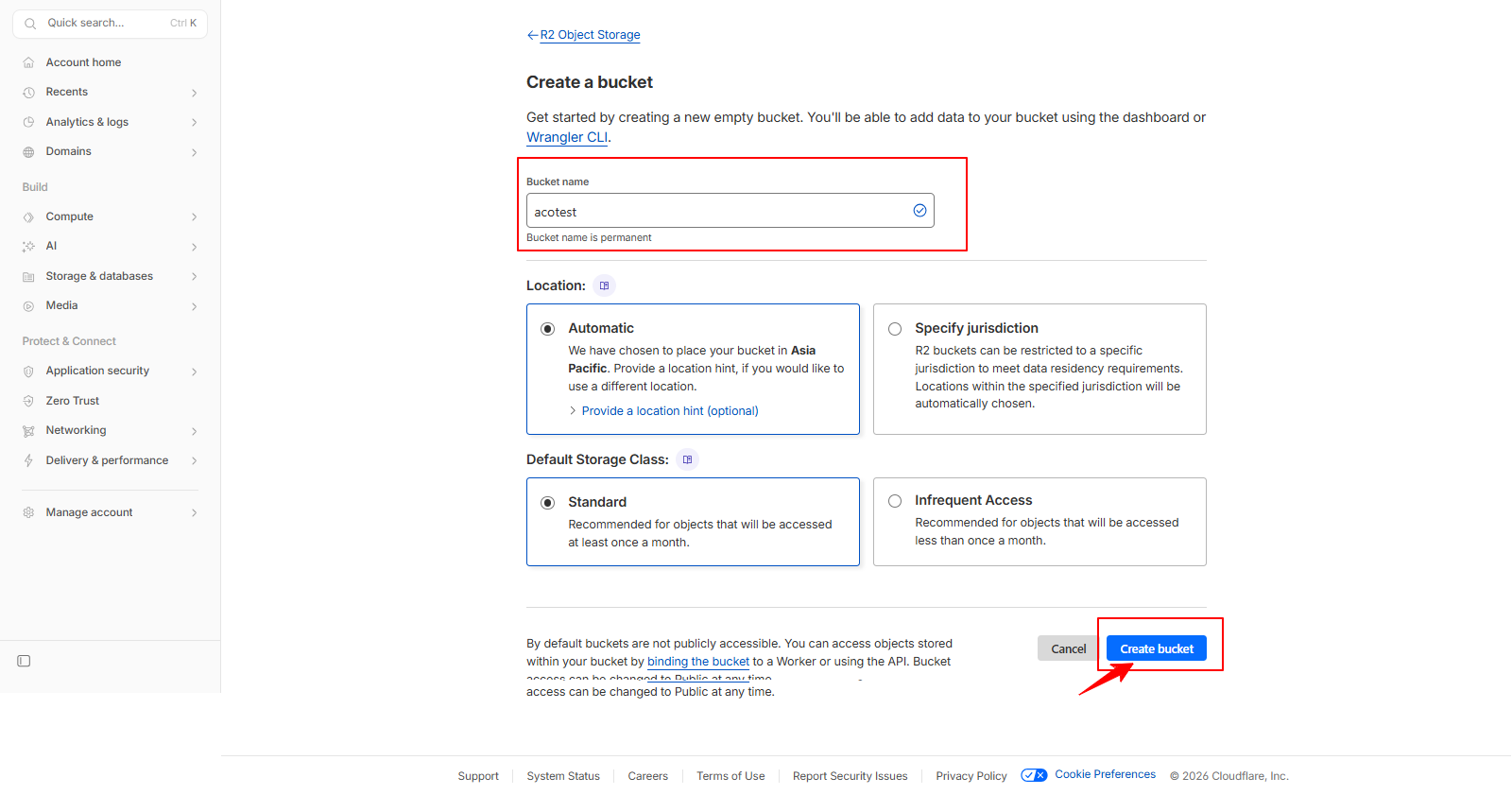Click the Bucket name input field
The height and width of the screenshot is (795, 1512).
pos(718,211)
